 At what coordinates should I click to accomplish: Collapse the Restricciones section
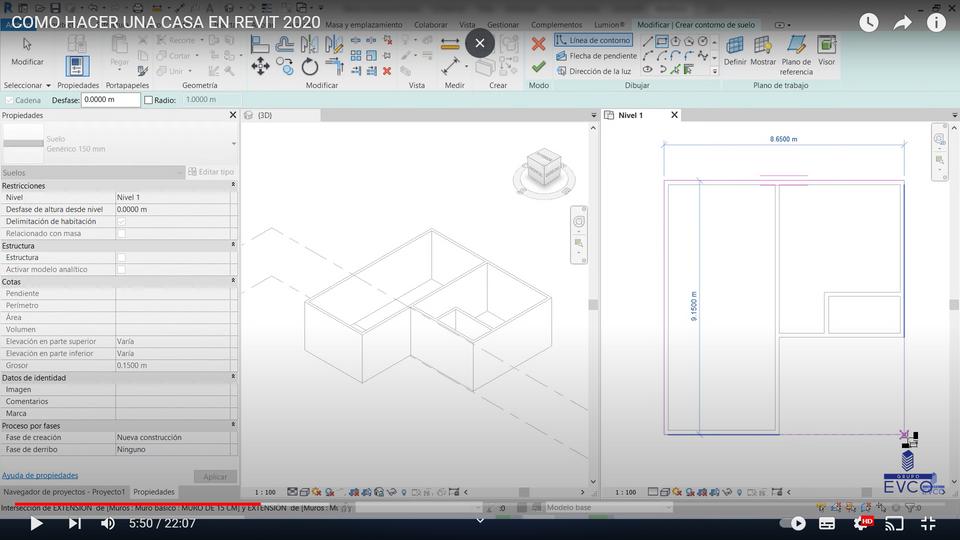click(x=233, y=185)
